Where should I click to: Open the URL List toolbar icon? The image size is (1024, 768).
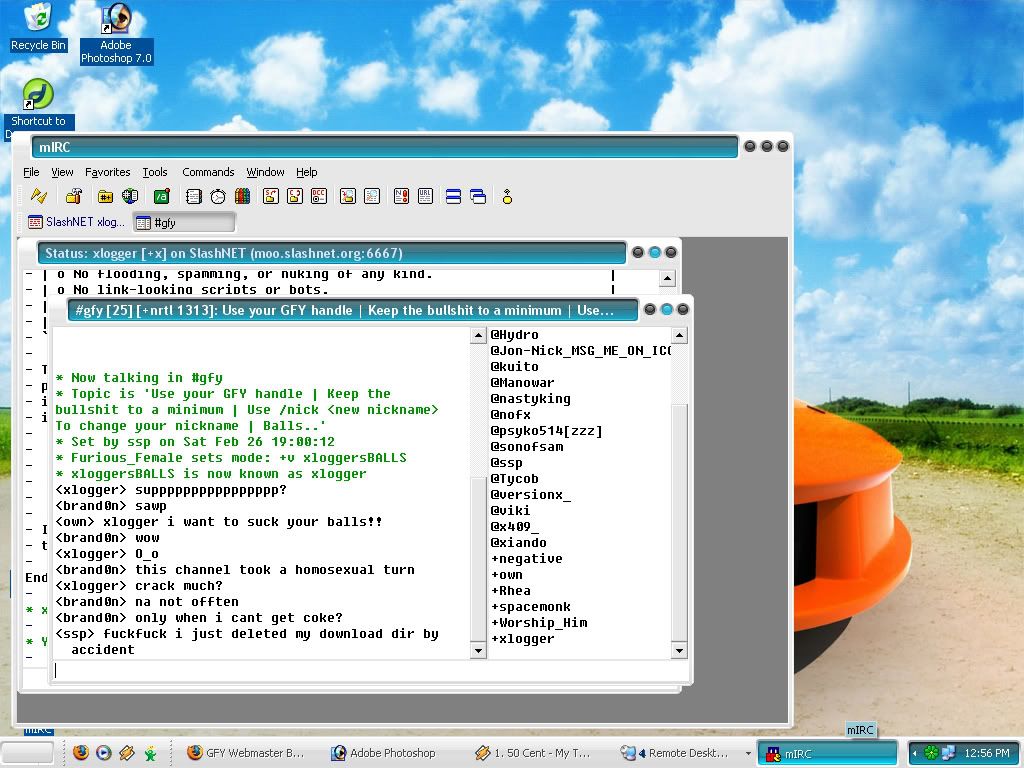[426, 196]
